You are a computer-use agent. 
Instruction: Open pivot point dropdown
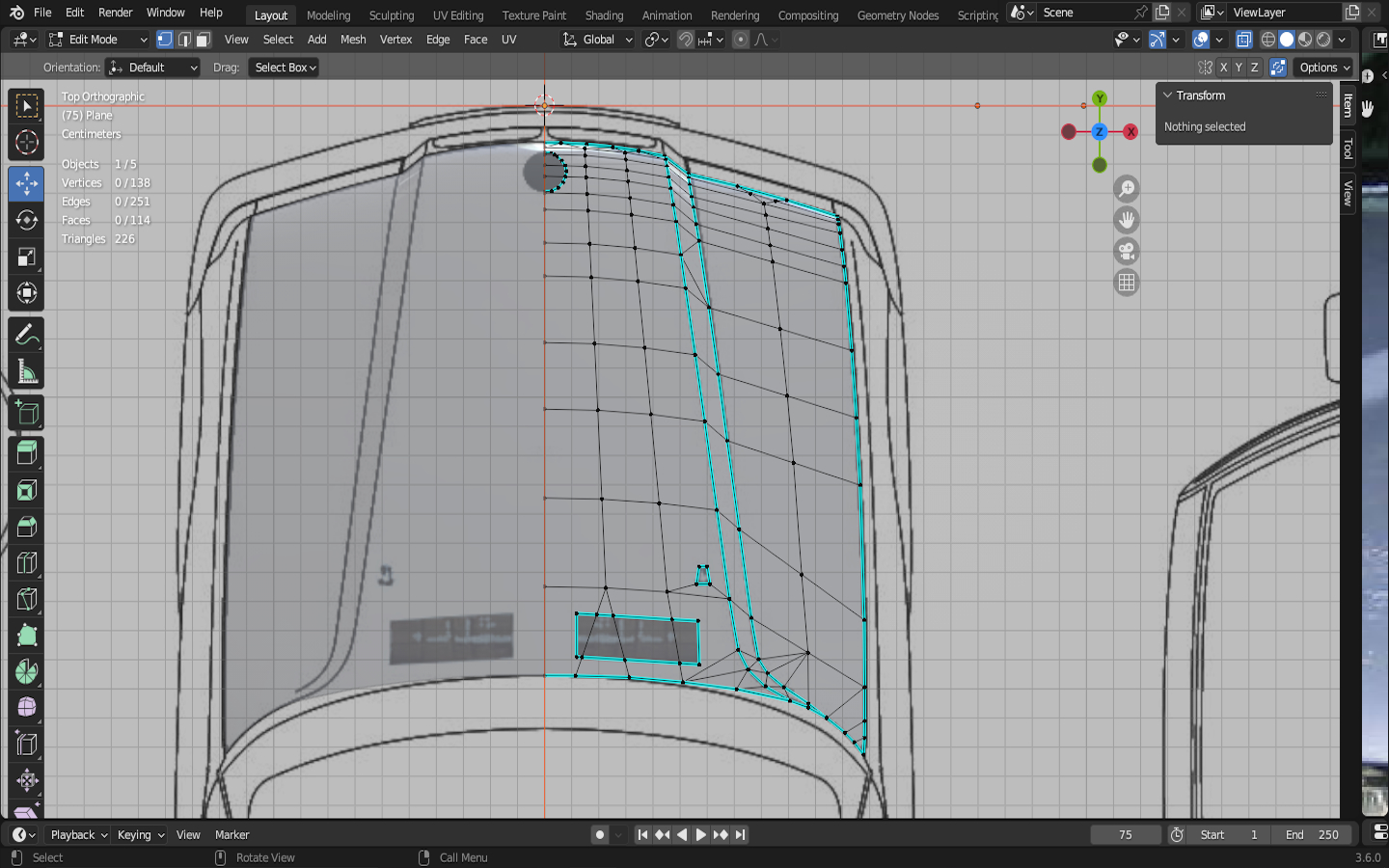click(656, 40)
